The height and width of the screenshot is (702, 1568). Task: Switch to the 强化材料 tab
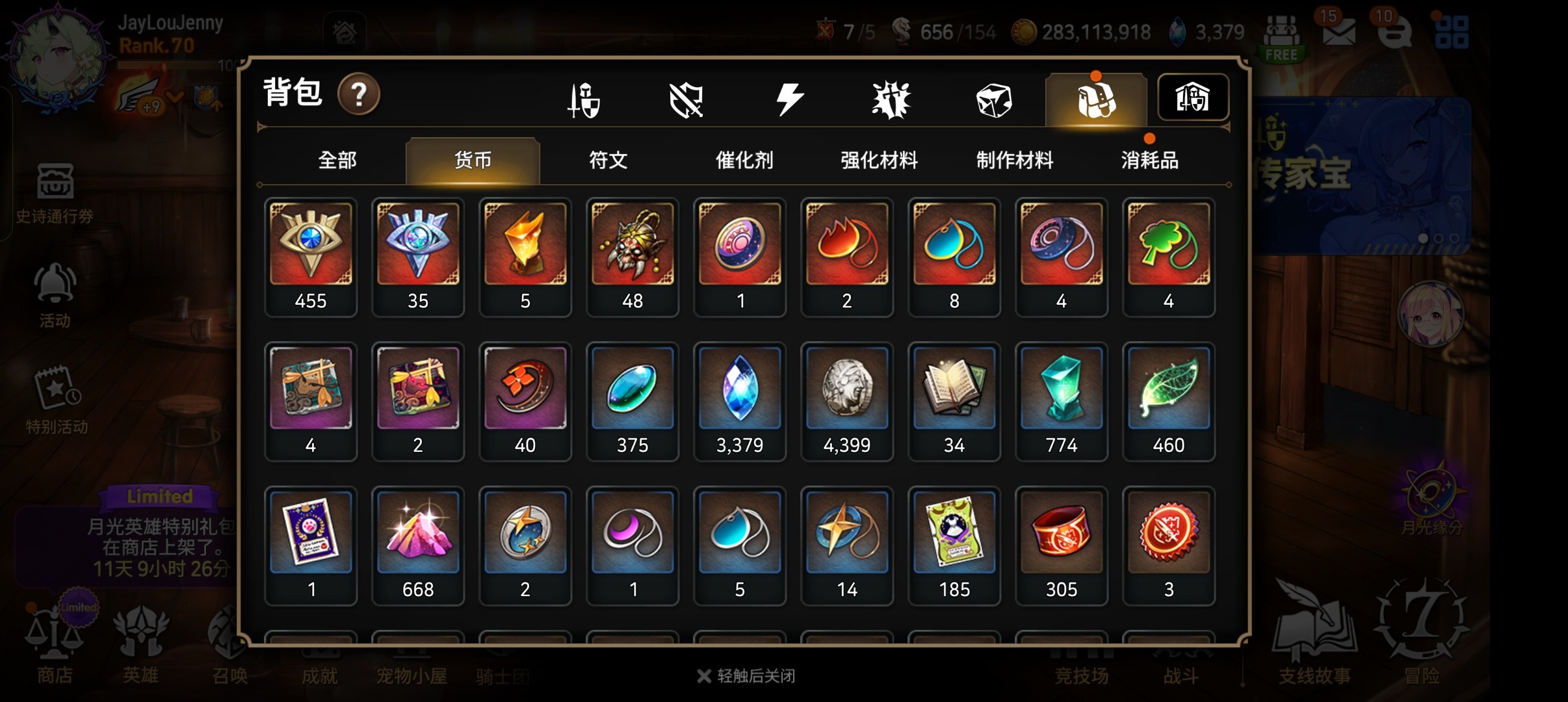tap(880, 160)
